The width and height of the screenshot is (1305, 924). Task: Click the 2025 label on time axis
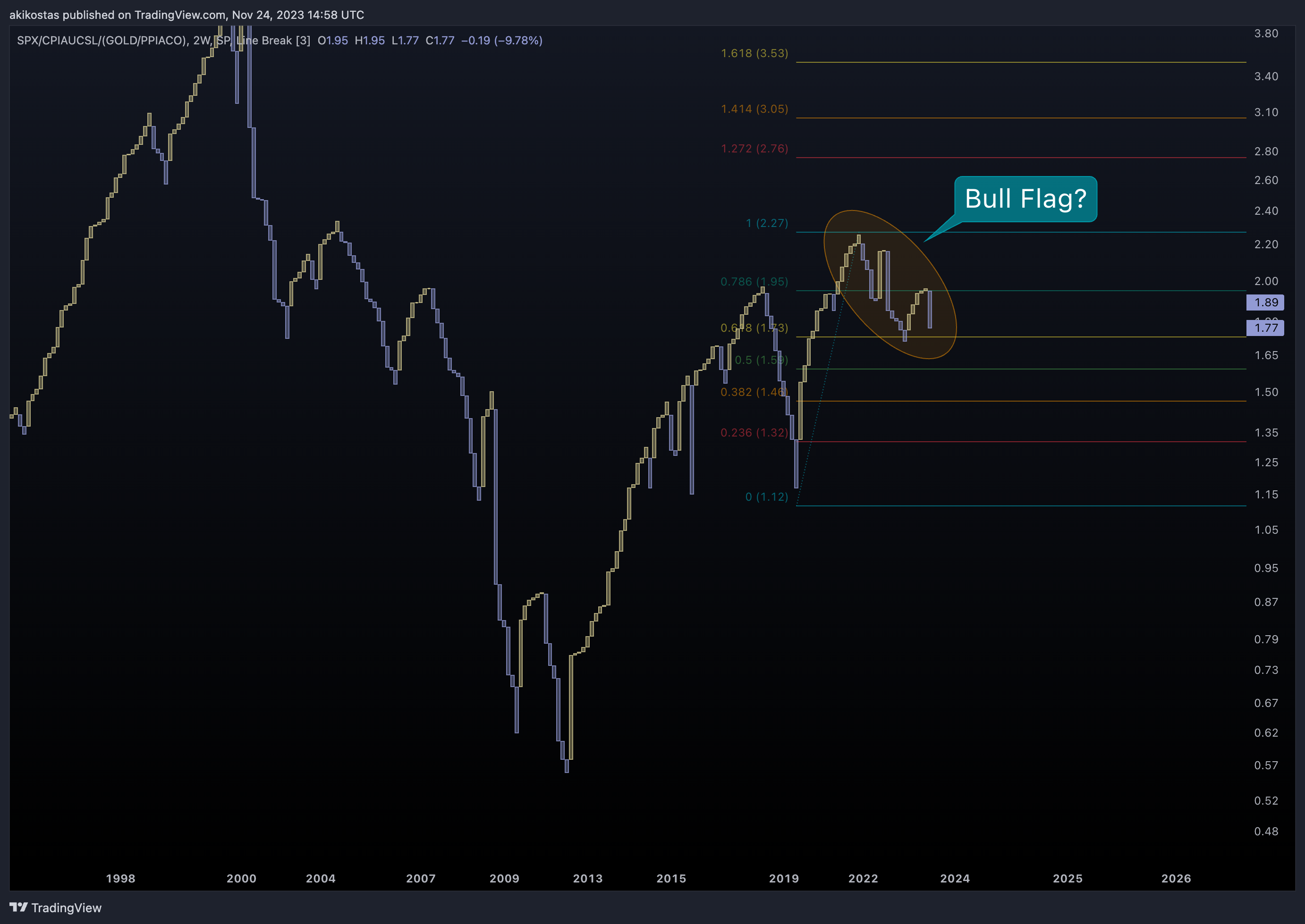click(1067, 879)
